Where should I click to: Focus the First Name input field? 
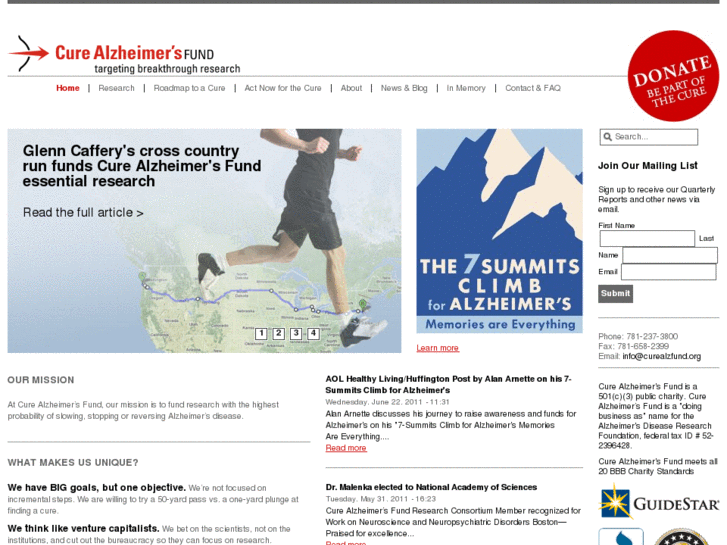[x=647, y=238]
